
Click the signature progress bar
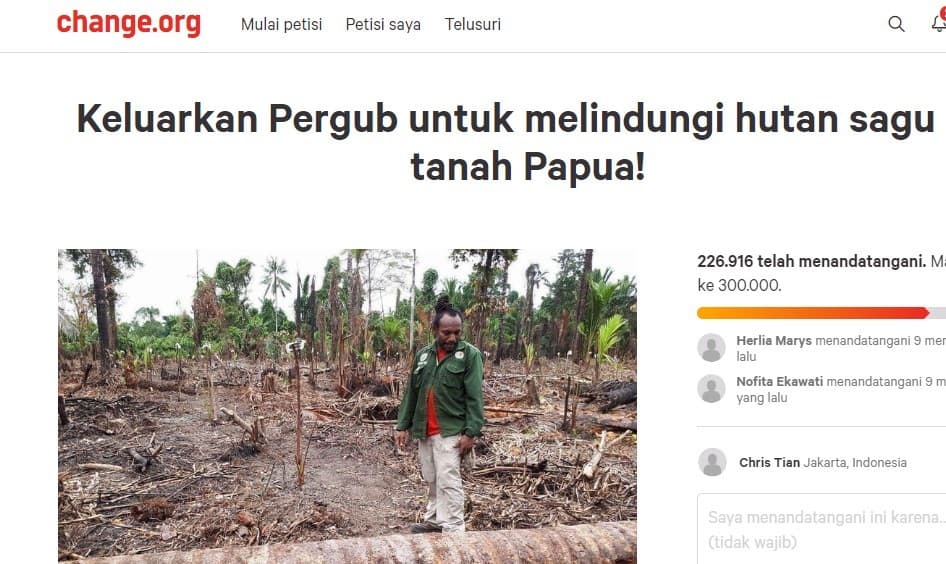tap(821, 312)
